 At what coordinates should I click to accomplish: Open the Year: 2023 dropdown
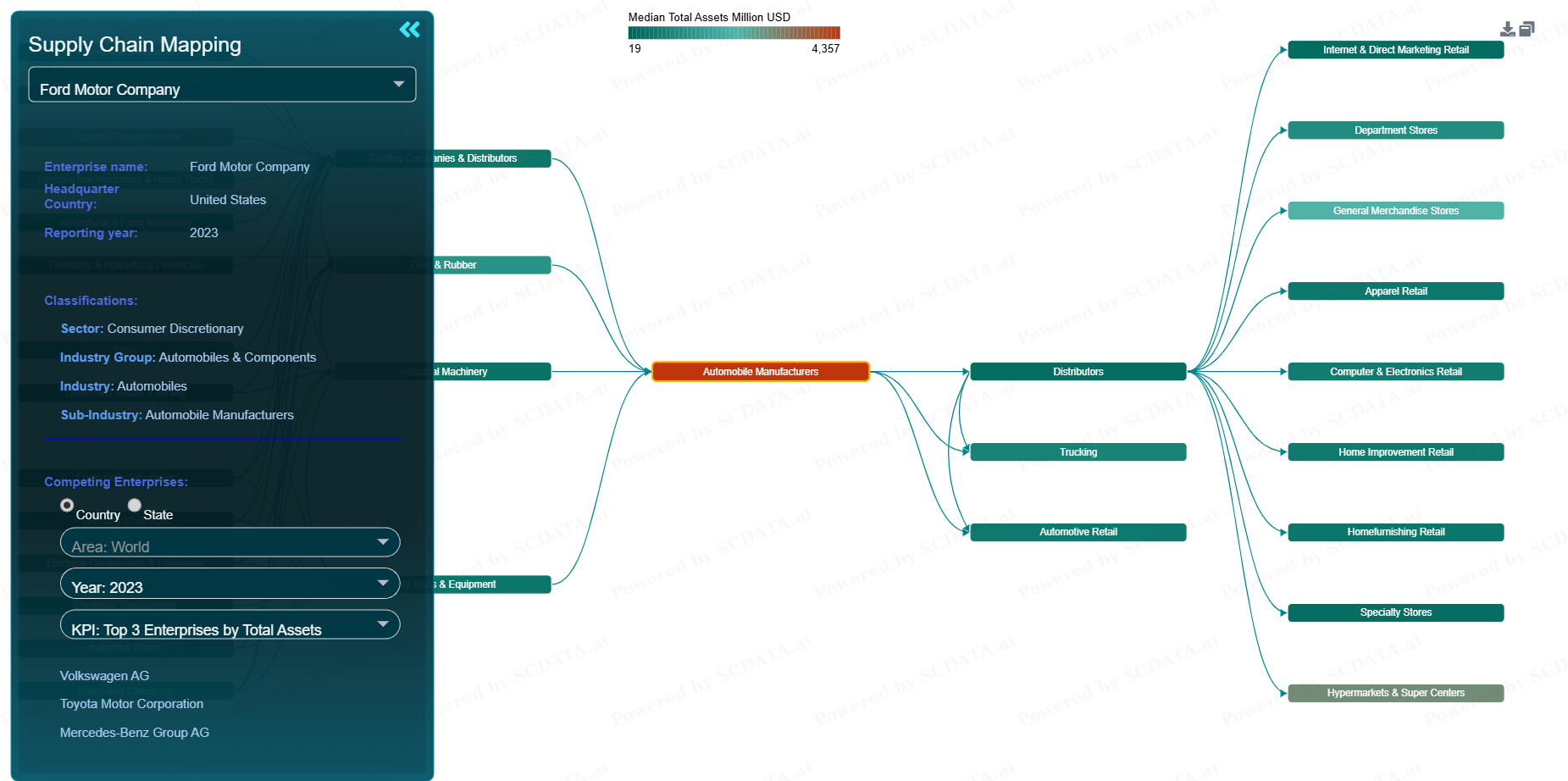coord(230,584)
